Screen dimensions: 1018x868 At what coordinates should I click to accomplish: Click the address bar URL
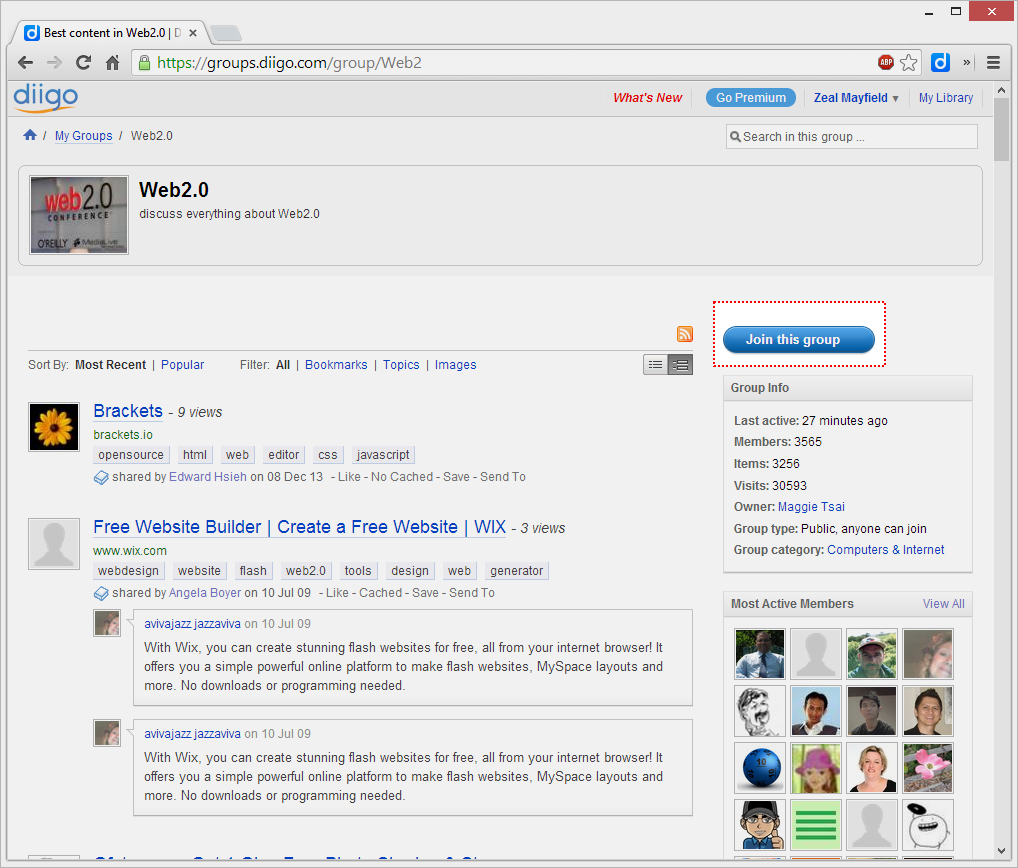pyautogui.click(x=289, y=63)
